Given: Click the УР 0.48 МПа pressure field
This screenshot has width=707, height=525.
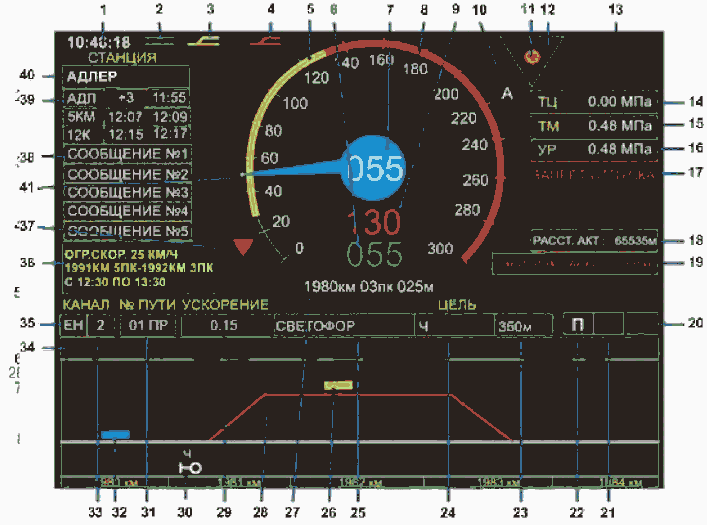Looking at the screenshot, I should point(594,149).
